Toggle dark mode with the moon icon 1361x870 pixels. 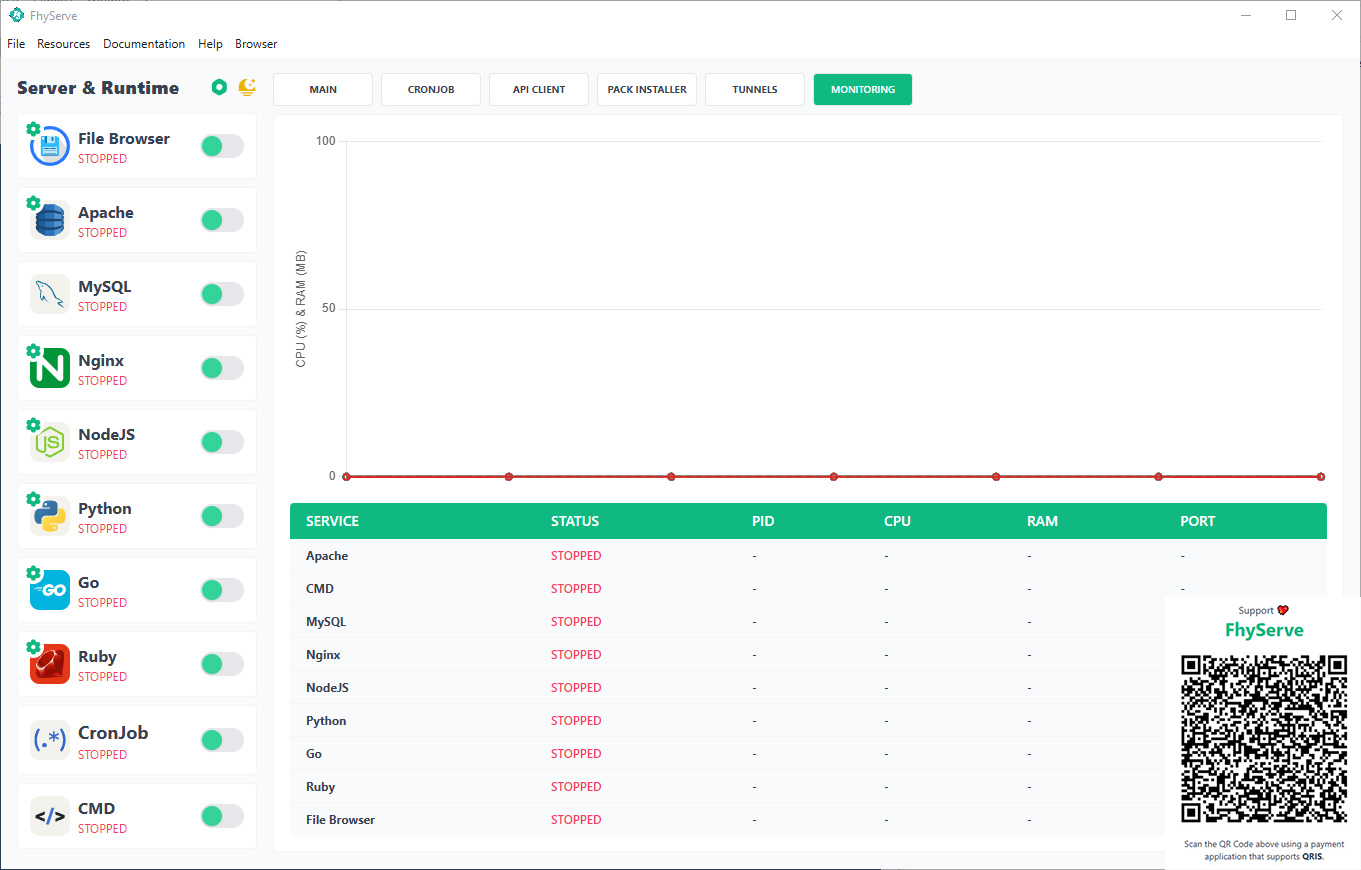pos(247,88)
